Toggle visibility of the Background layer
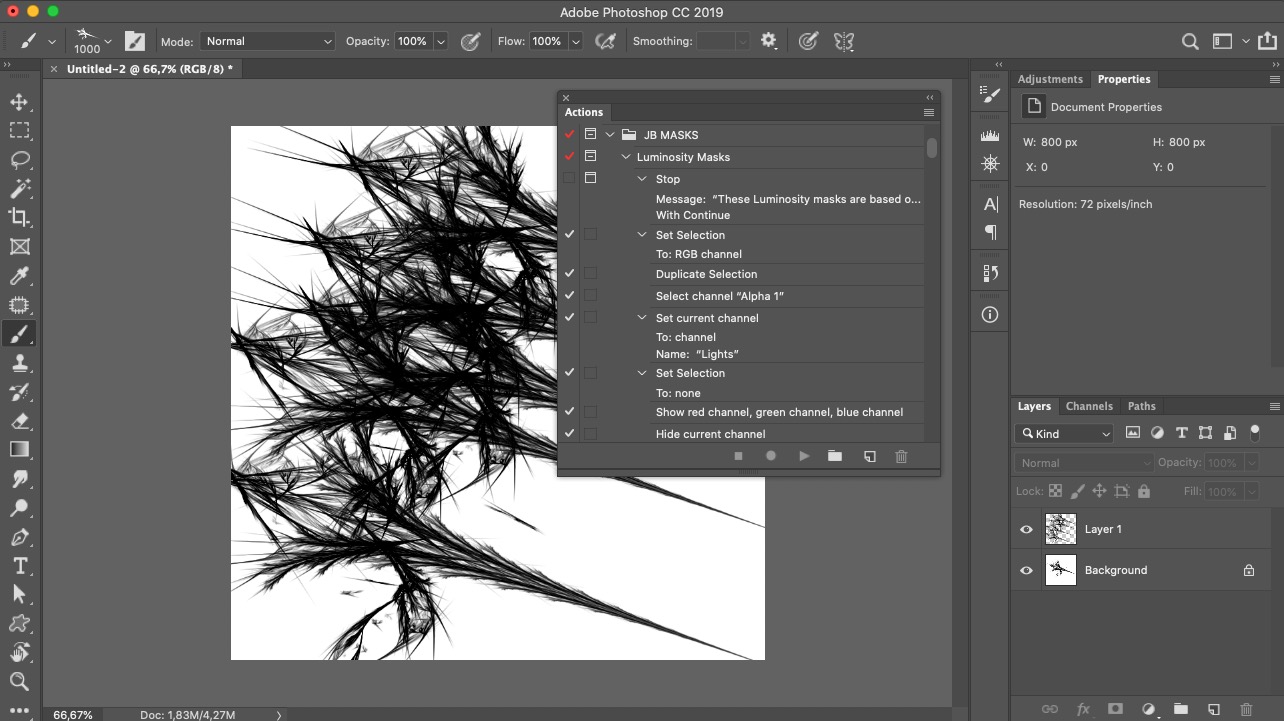 pyautogui.click(x=1026, y=570)
